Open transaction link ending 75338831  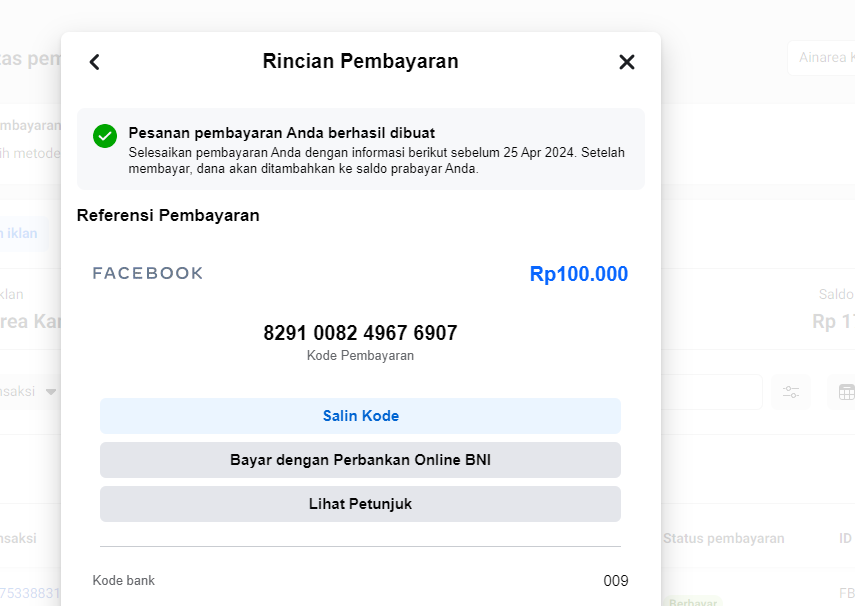coord(30,592)
